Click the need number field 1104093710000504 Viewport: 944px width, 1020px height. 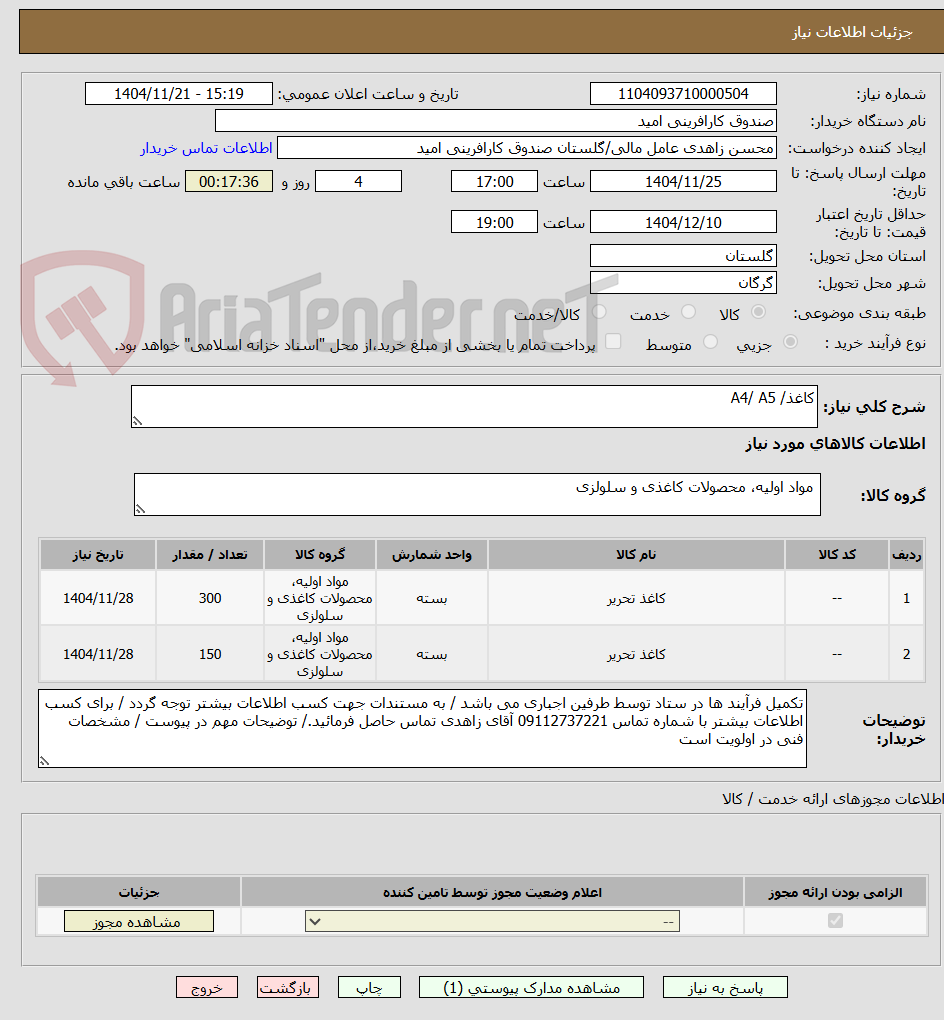683,94
